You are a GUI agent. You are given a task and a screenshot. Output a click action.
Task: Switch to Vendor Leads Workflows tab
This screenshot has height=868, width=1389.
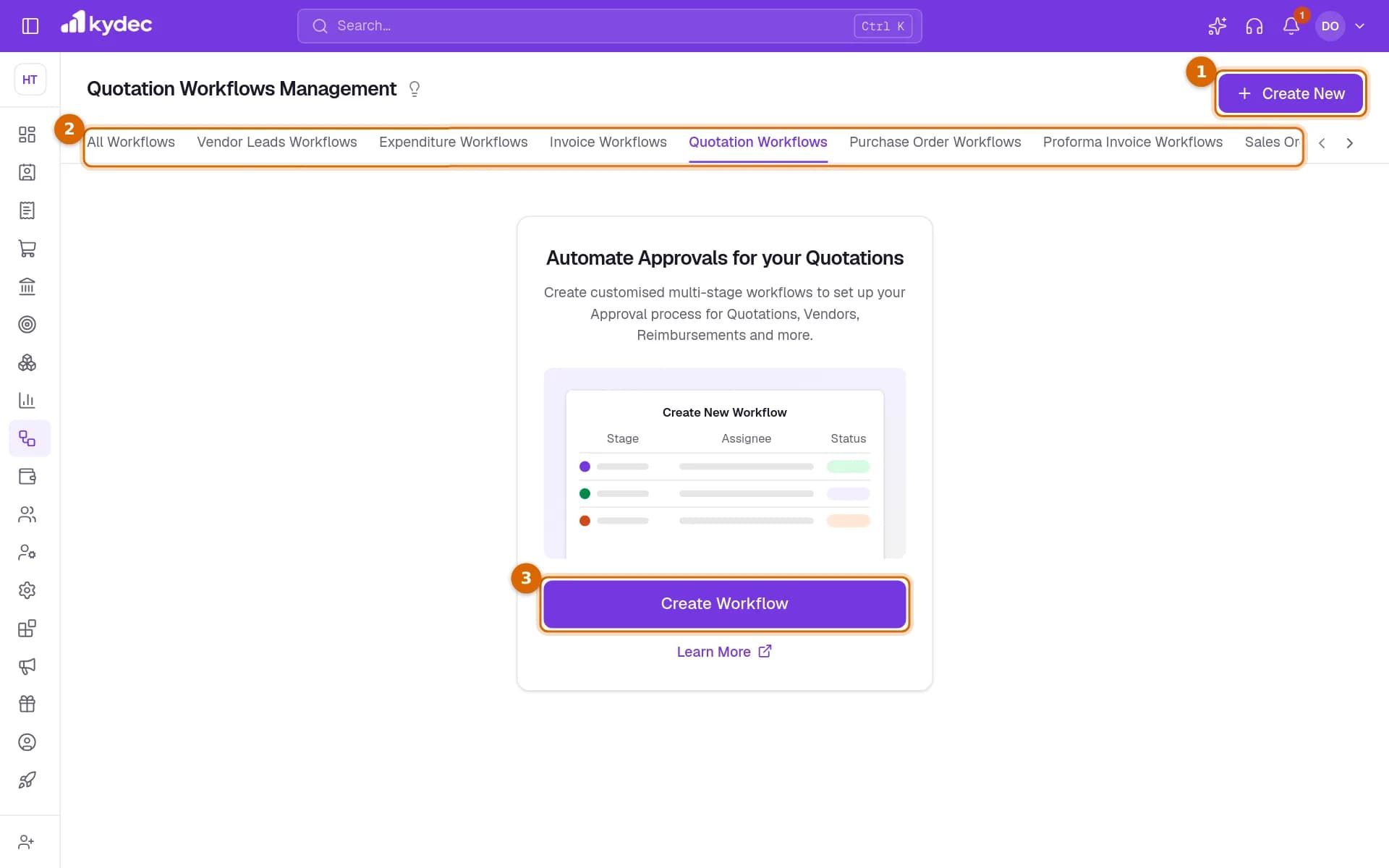[277, 142]
